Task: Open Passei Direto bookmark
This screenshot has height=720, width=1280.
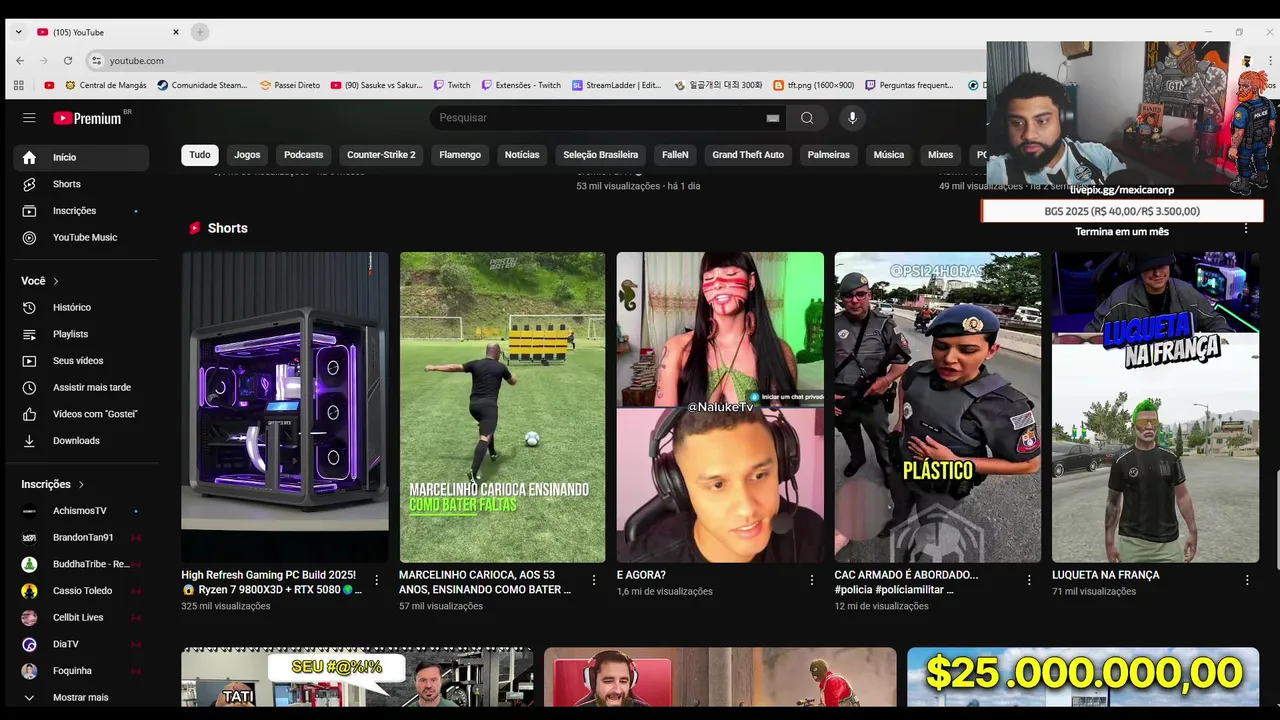Action: [290, 85]
